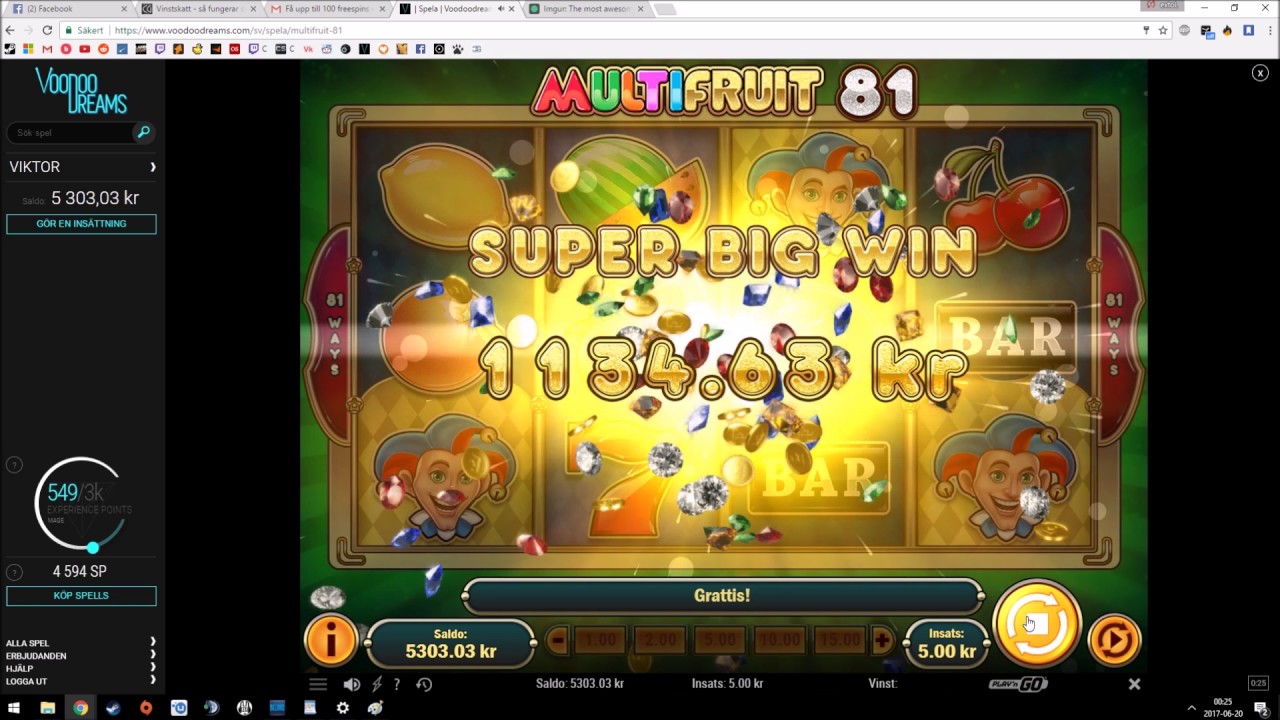The image size is (1280, 720).
Task: Spin the reels with the big spin button
Action: click(x=1037, y=624)
